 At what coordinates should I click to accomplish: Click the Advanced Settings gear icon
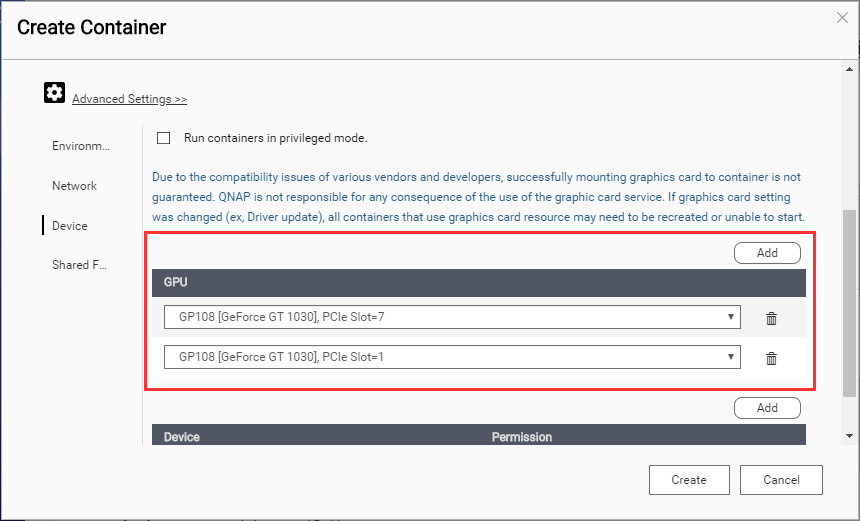point(55,93)
